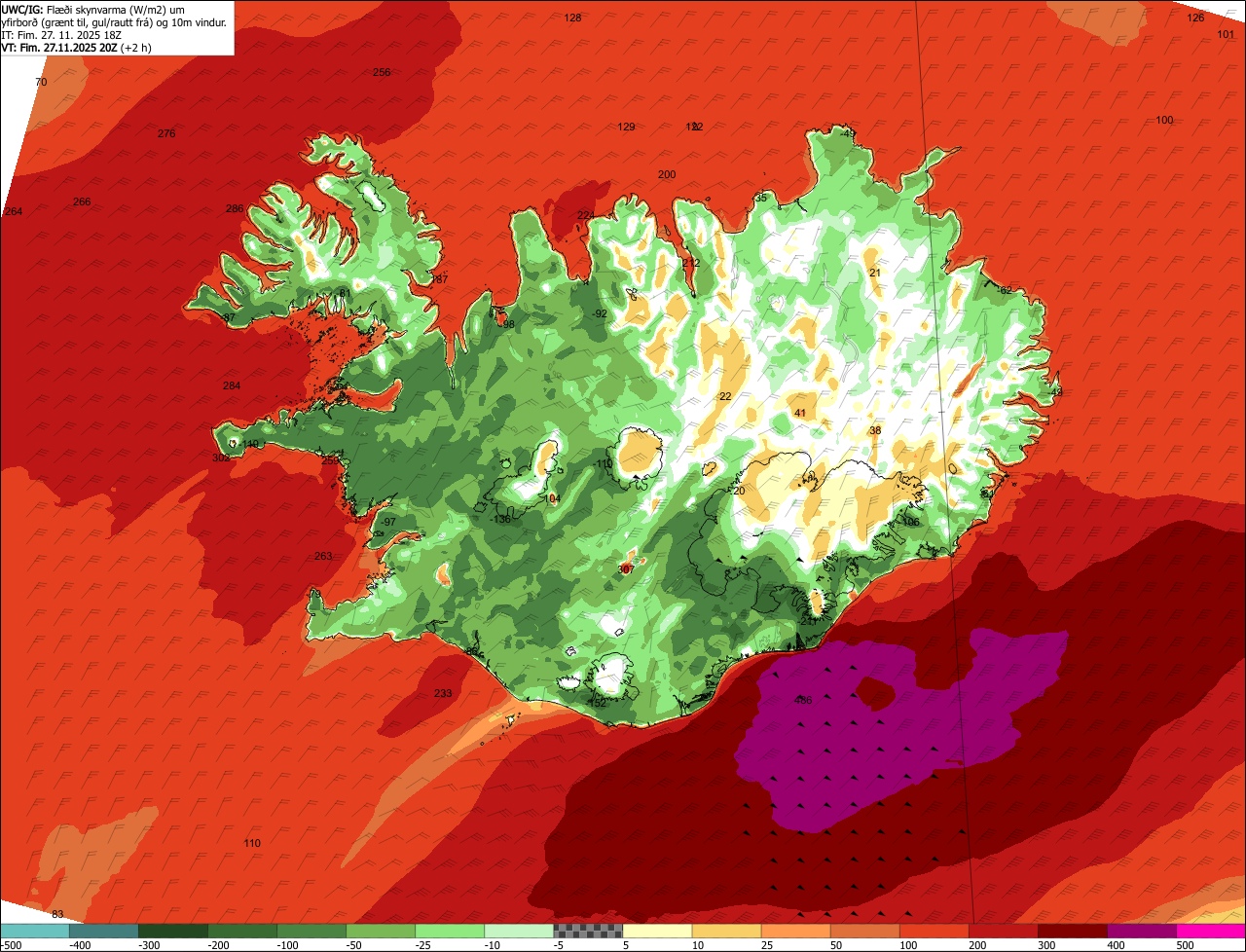This screenshot has height=952, width=1246.
Task: Click the map value 233 off the south-west coast
Action: pos(443,694)
